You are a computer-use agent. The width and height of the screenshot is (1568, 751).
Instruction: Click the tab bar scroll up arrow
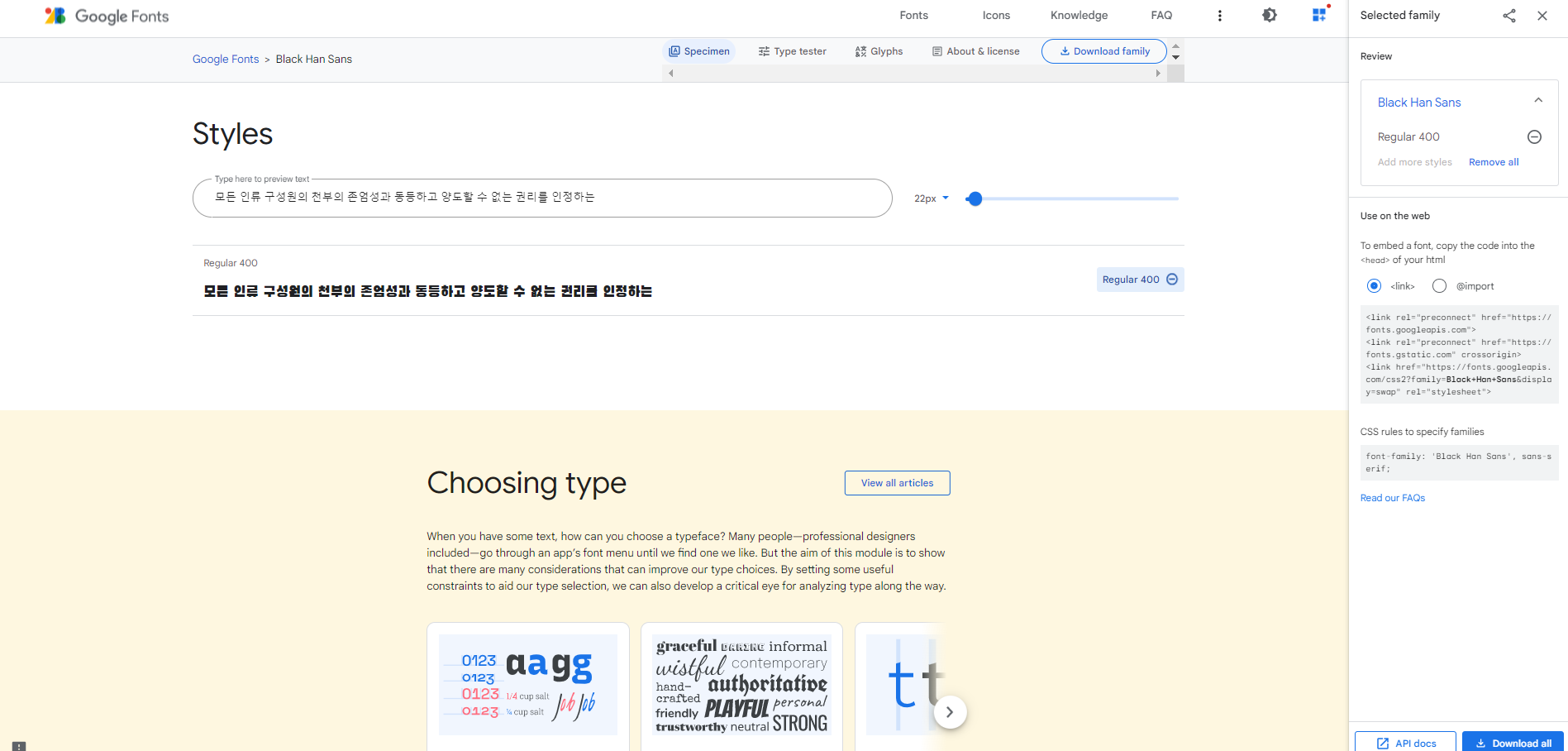point(1176,45)
